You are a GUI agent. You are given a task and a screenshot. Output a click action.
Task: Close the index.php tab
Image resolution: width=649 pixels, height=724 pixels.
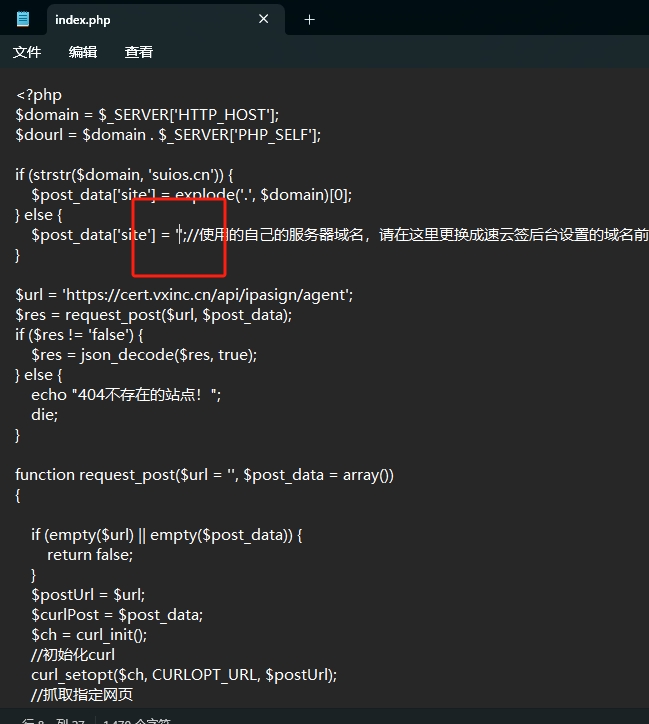point(264,19)
